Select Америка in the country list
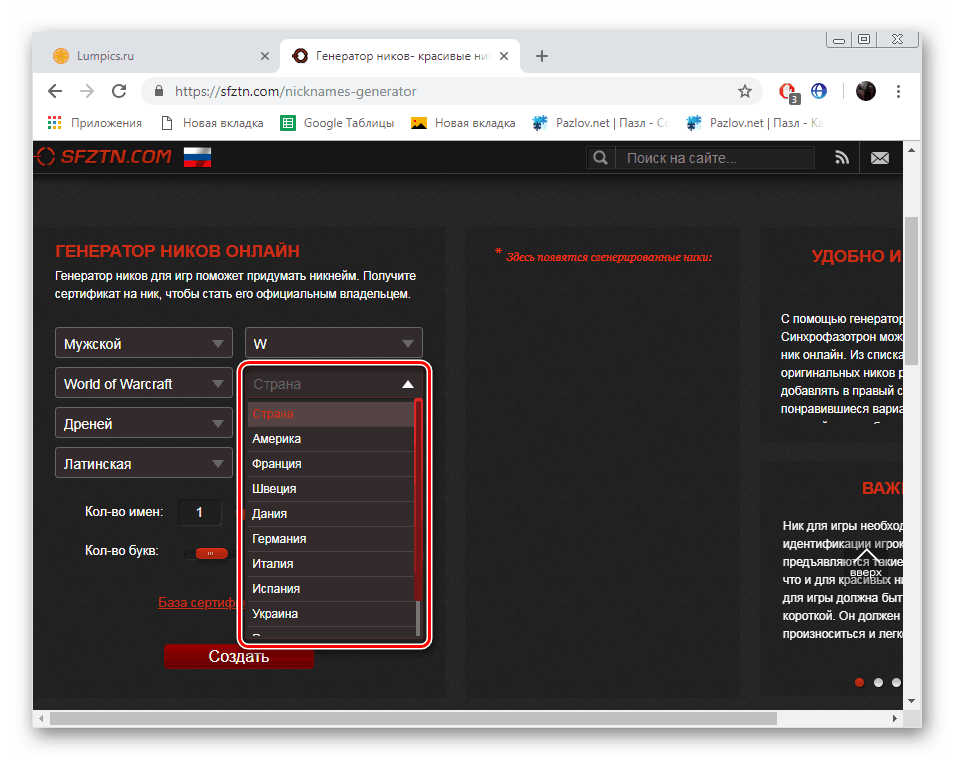 tap(330, 439)
